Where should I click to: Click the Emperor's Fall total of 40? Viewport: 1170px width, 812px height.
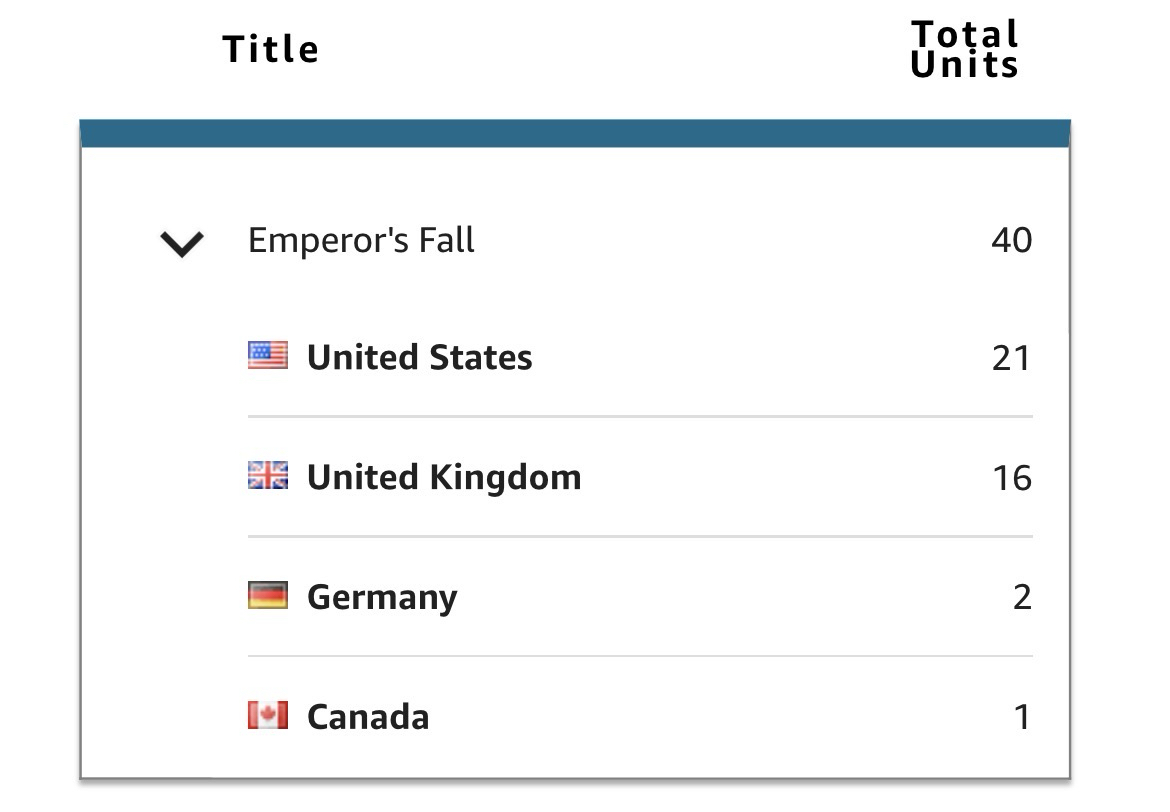1011,241
